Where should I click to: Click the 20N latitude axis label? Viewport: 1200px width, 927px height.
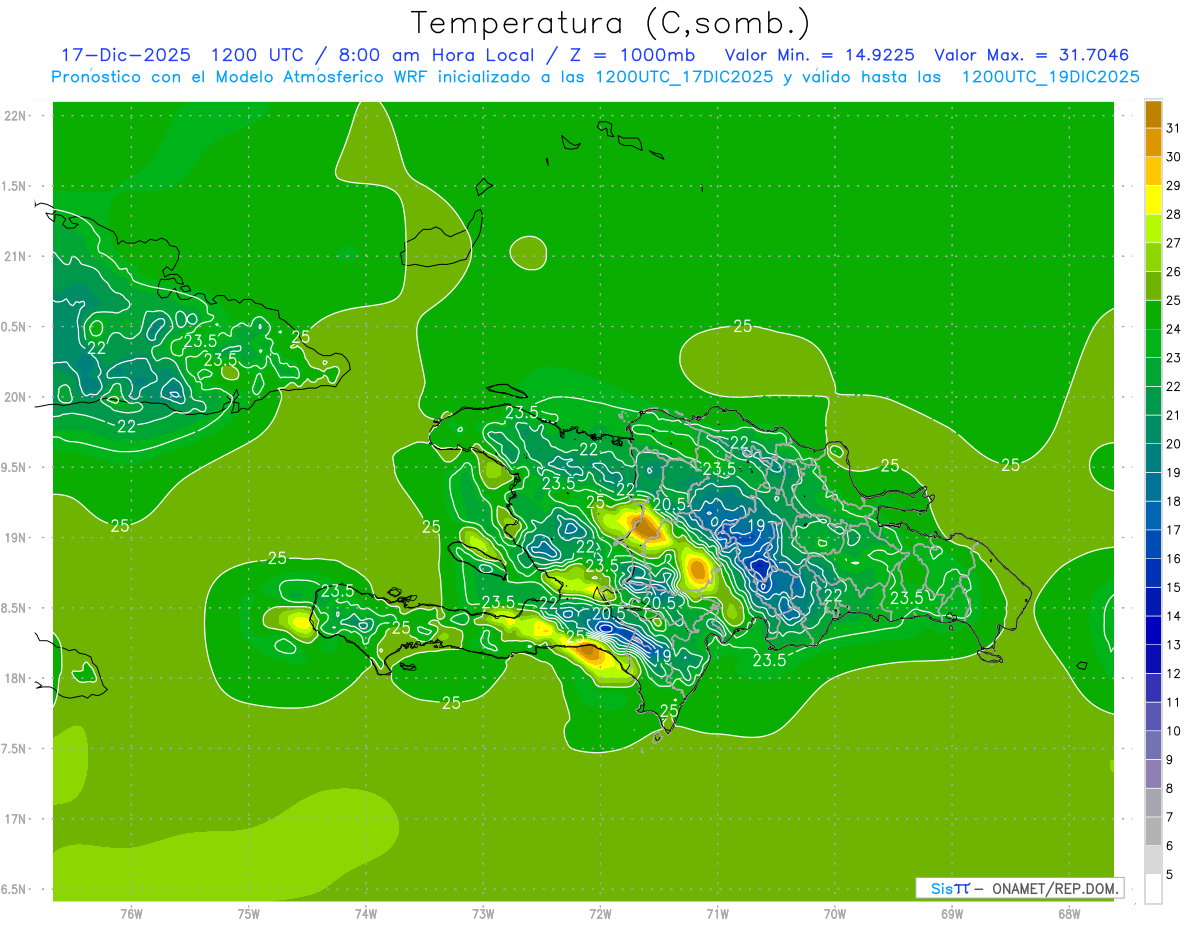pos(16,397)
